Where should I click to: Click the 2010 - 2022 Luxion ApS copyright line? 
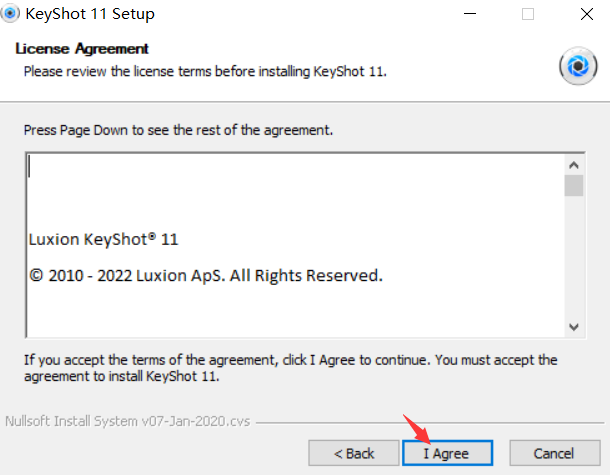pos(206,275)
